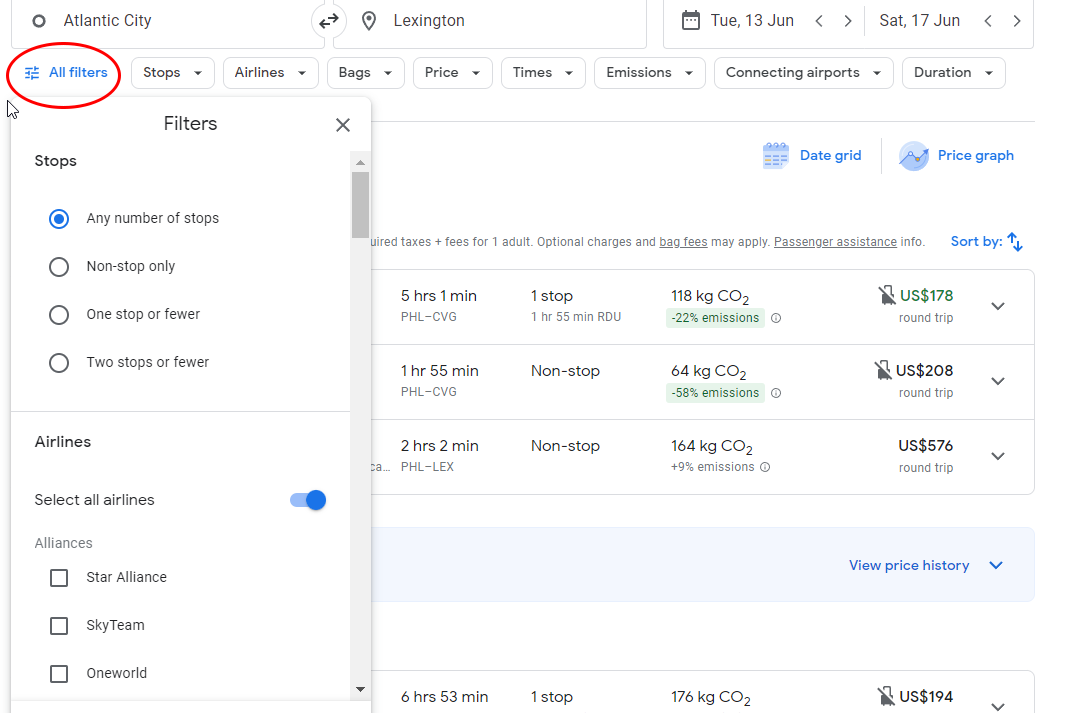Select the Non-stop only option
This screenshot has height=713, width=1067.
pyautogui.click(x=59, y=267)
